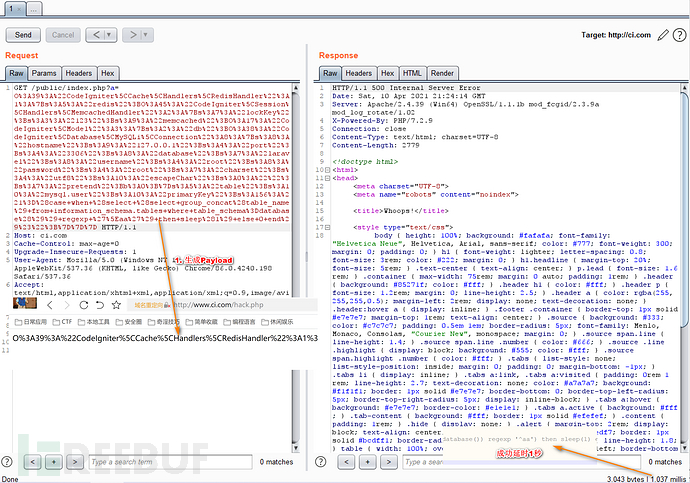690x483 pixels.
Task: Open the CTF bookmarks folder
Action: click(x=62, y=322)
